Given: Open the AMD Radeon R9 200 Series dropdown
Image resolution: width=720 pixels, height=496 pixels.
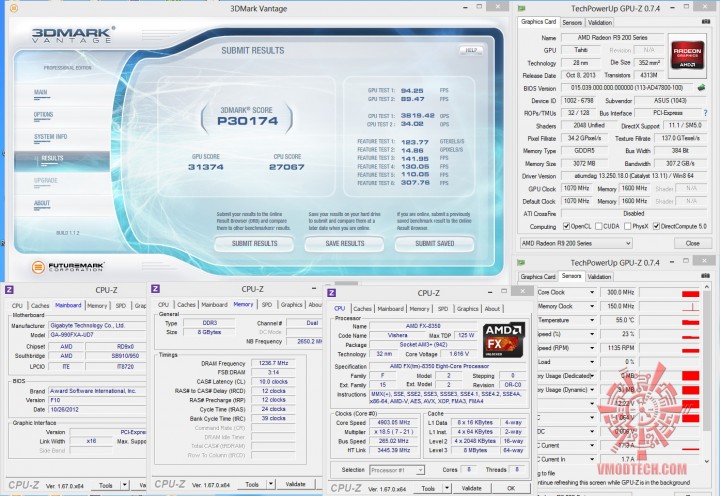Looking at the screenshot, I should [x=576, y=243].
